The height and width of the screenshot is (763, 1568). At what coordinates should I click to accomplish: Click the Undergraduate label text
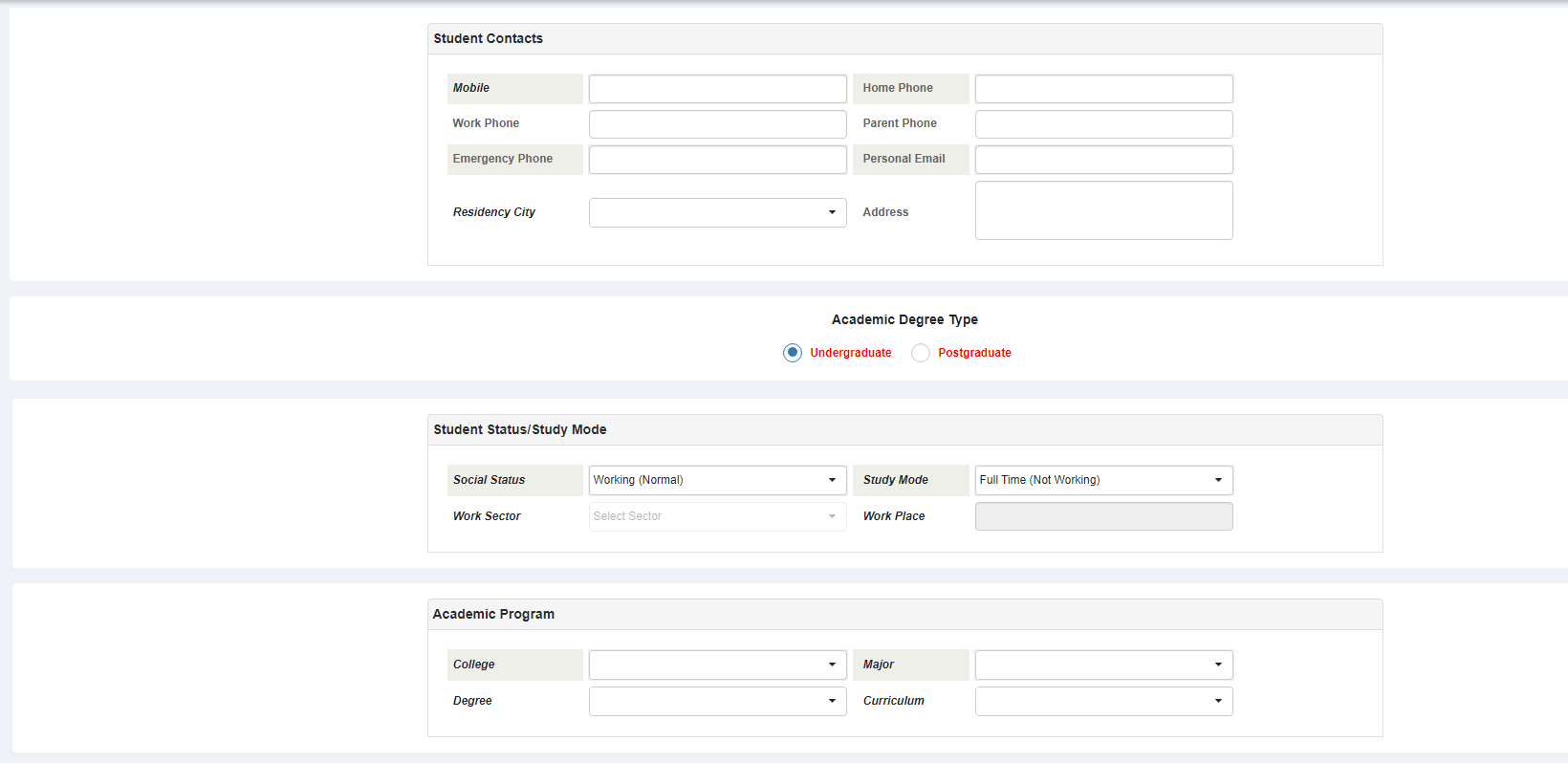pos(851,353)
